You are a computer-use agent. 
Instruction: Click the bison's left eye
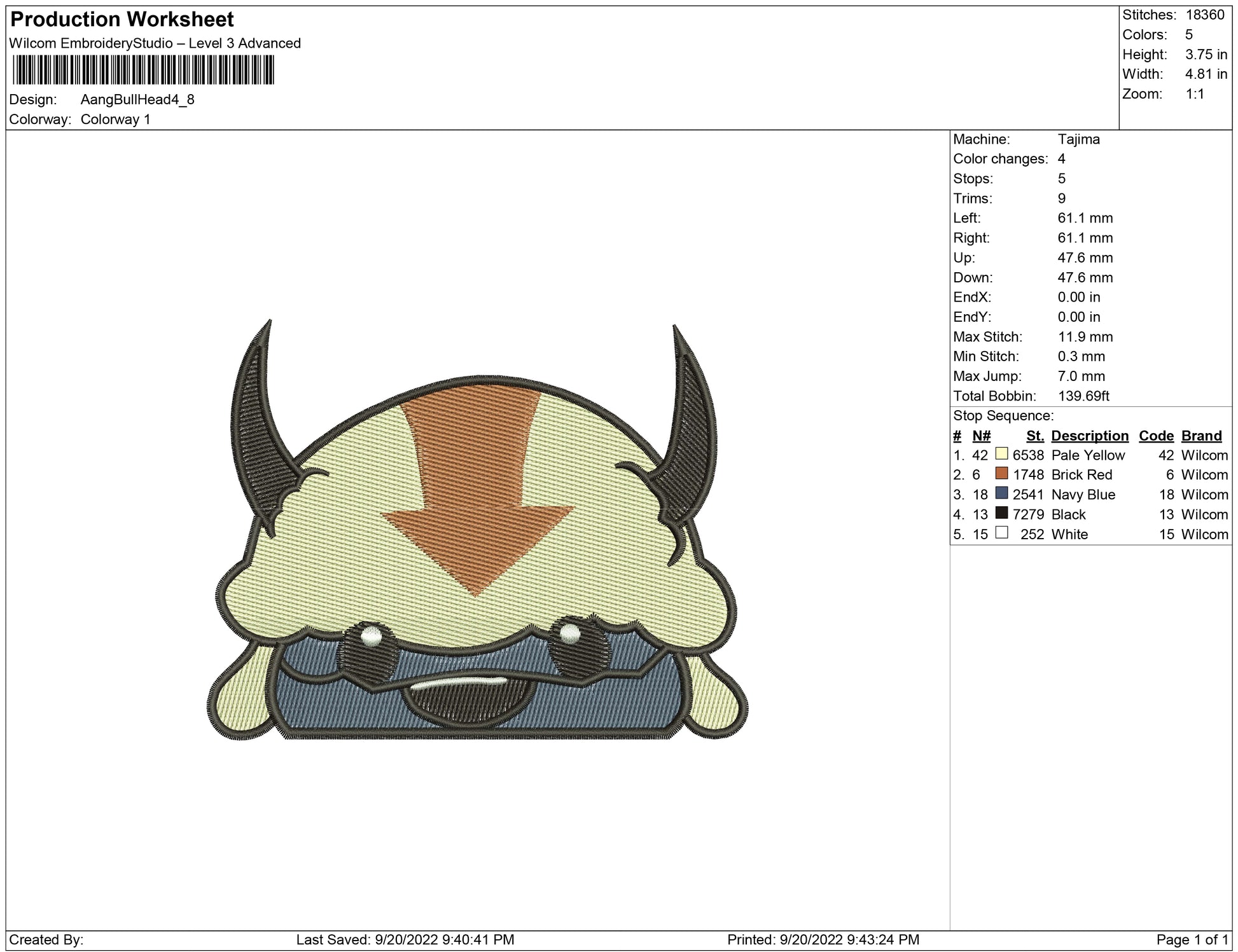coord(369,649)
